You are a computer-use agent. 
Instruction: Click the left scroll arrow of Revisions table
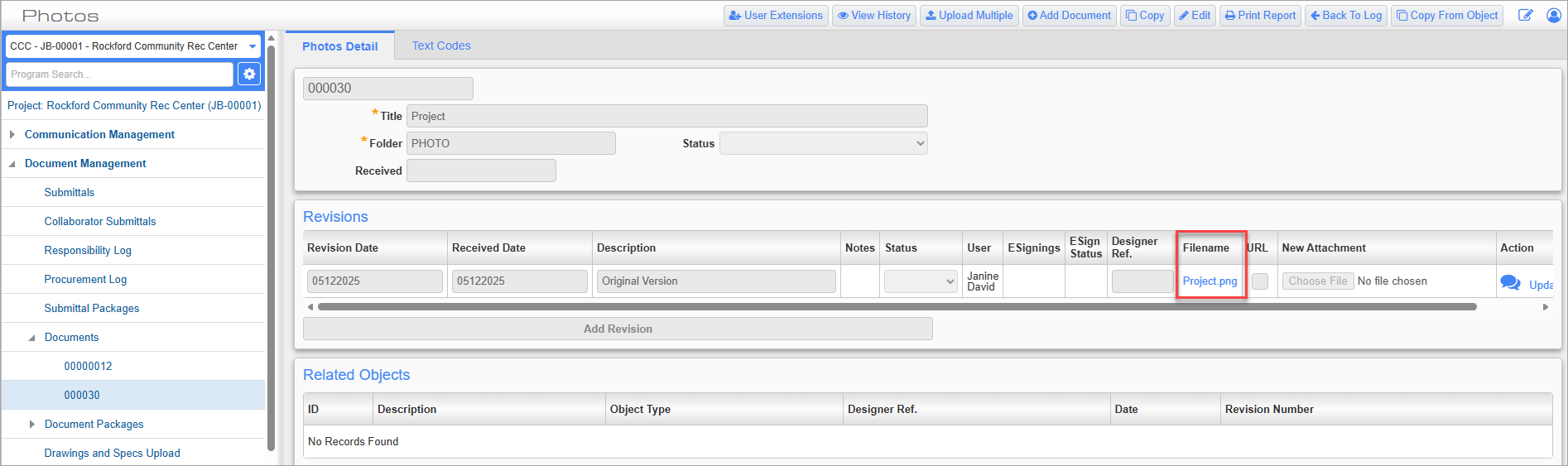[310, 307]
